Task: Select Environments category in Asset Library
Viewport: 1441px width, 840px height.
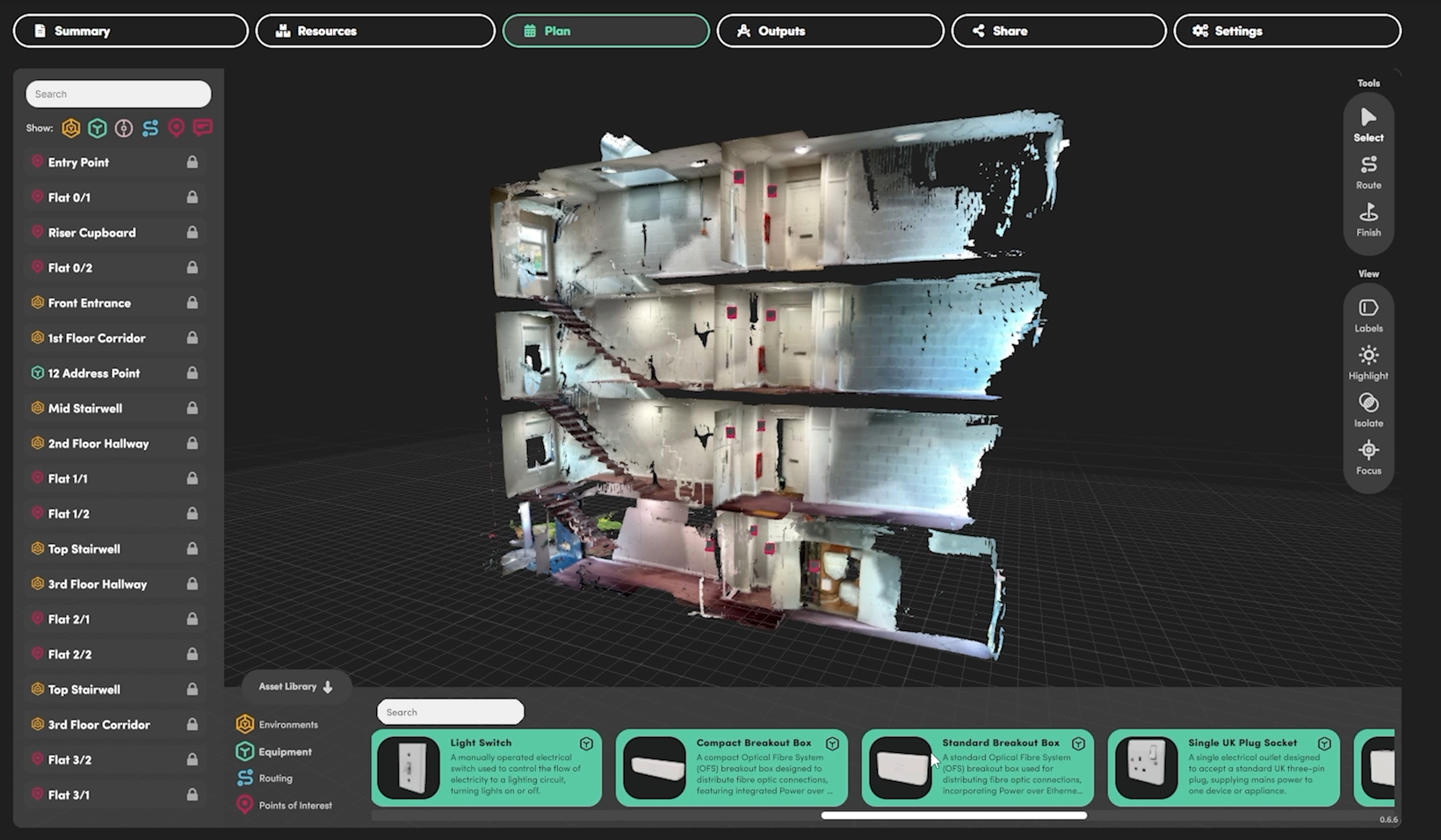Action: click(287, 725)
